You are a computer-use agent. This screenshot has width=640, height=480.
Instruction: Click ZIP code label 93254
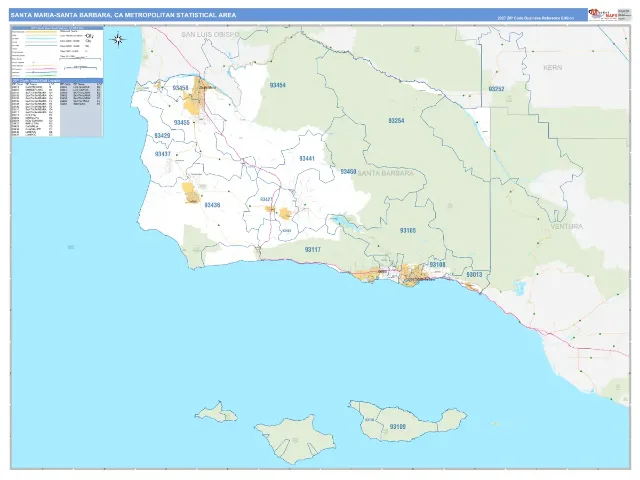(x=396, y=121)
